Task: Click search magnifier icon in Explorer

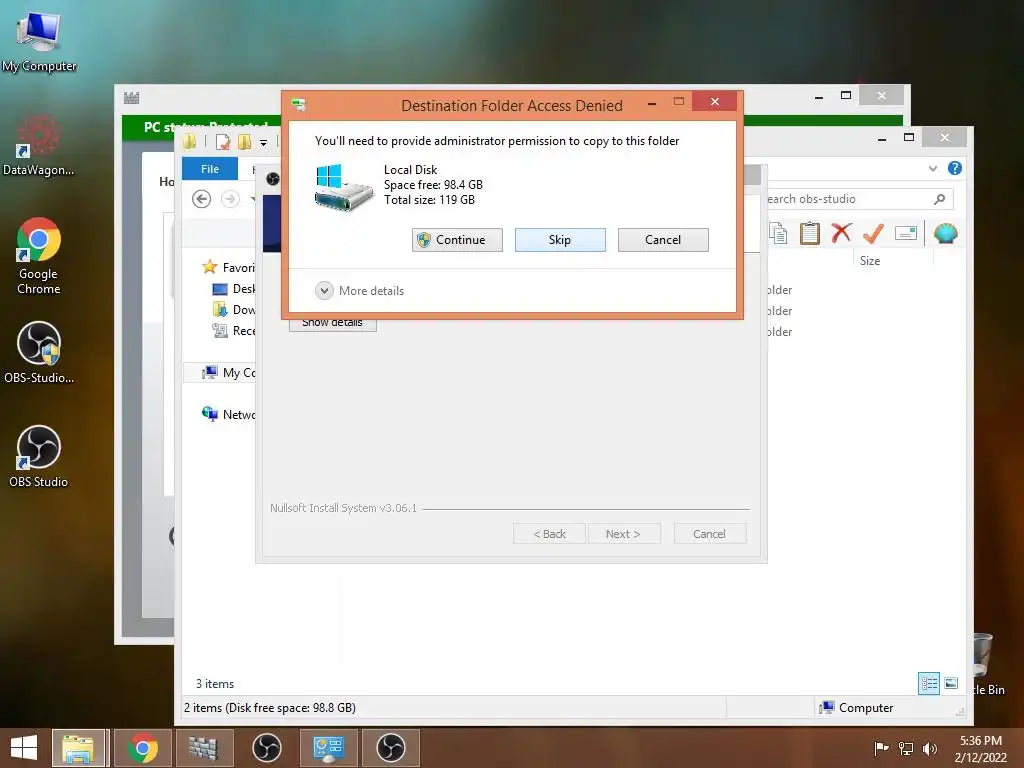Action: click(x=939, y=199)
